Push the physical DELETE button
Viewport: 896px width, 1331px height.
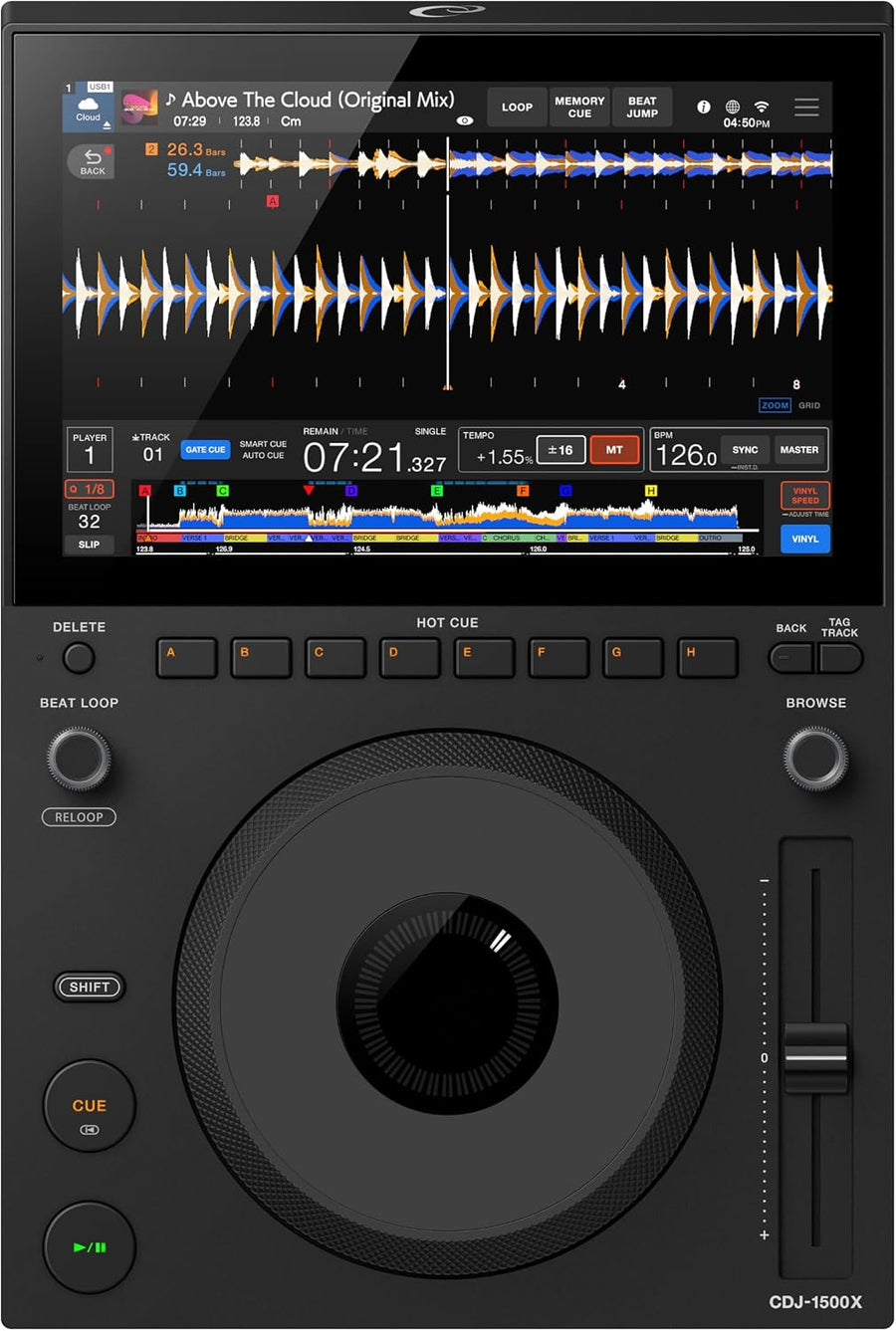(x=79, y=658)
